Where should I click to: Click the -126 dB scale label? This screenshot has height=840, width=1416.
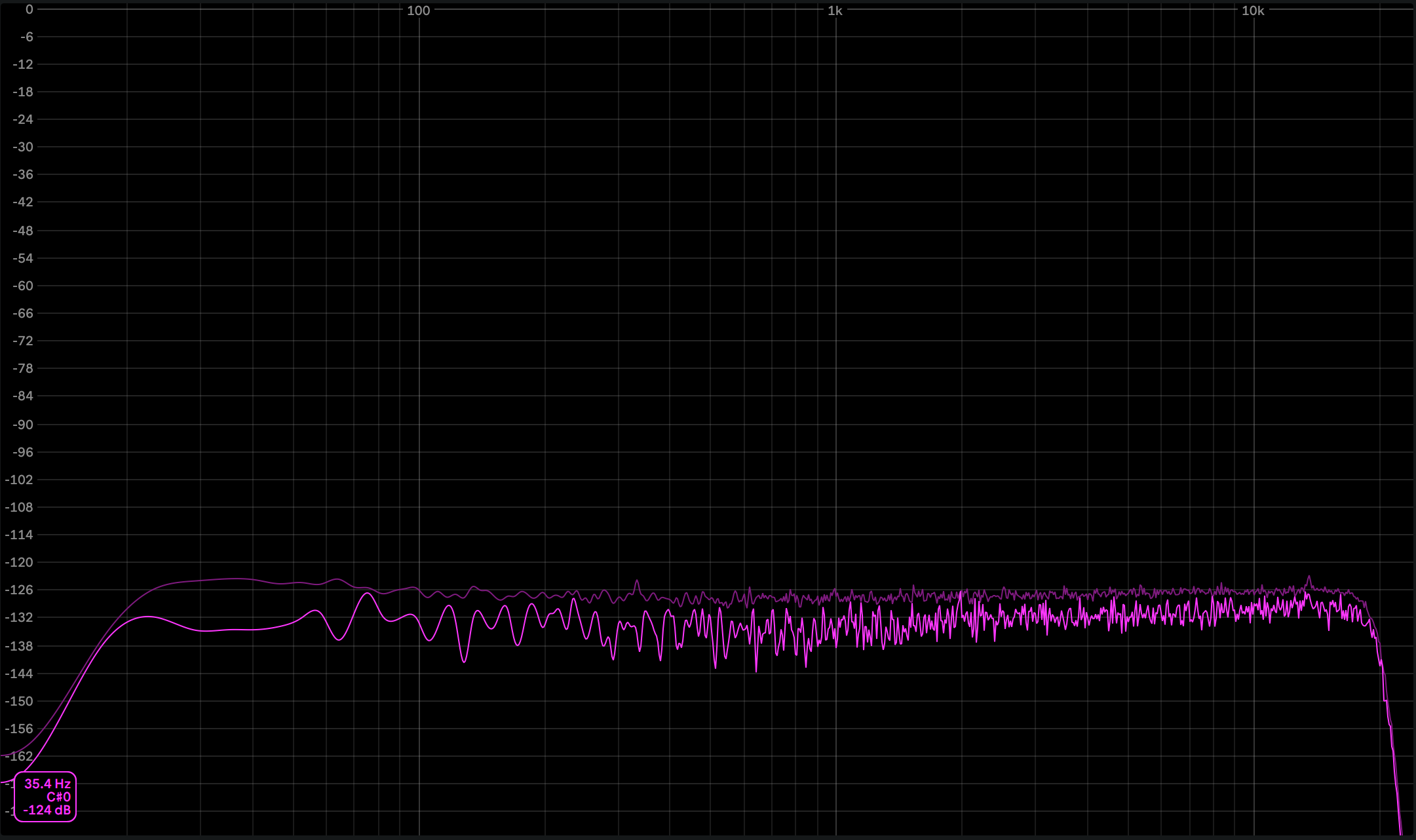18,590
